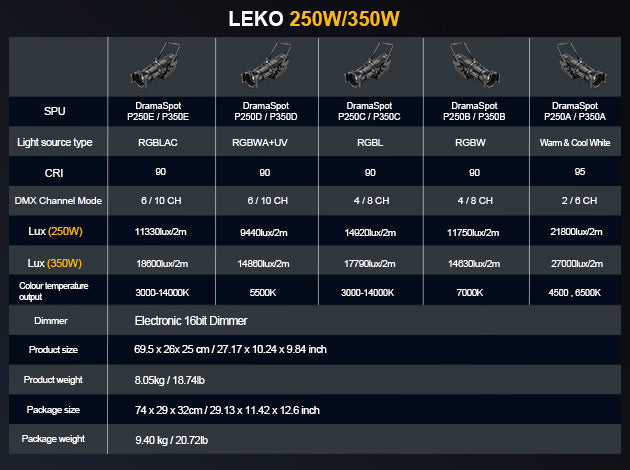Click the DramaSpot P250C / P350C spotlight image
The width and height of the screenshot is (630, 470).
pyautogui.click(x=370, y=68)
